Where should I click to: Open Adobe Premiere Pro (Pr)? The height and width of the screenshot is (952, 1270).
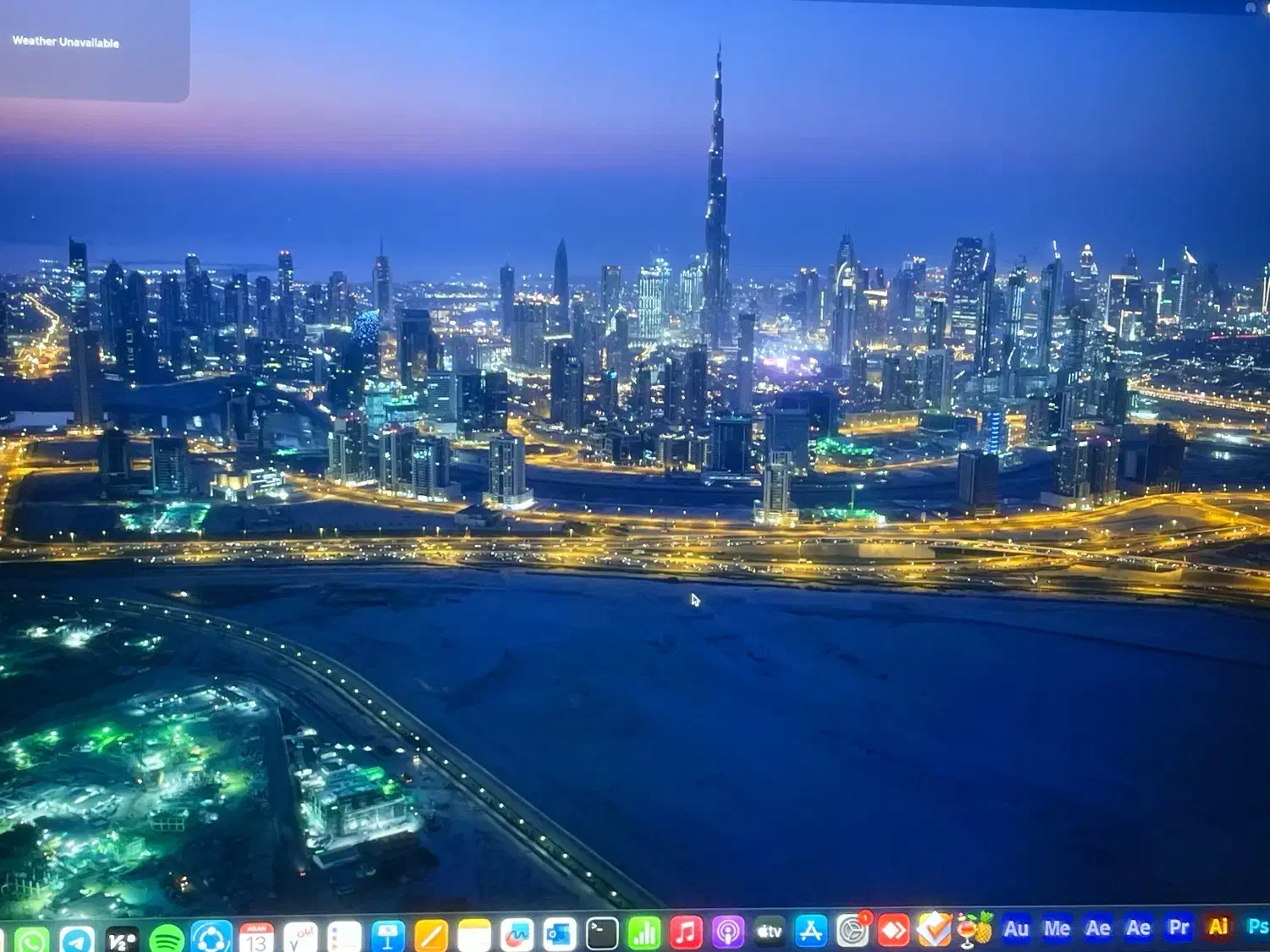[x=1178, y=927]
